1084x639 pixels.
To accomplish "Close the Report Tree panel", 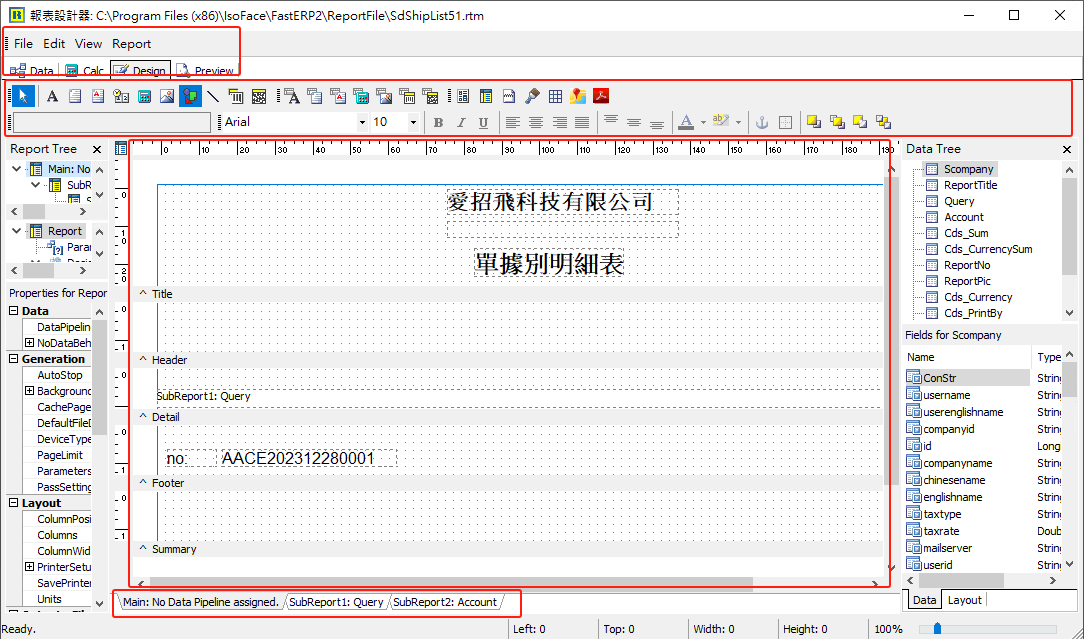I will [97, 149].
